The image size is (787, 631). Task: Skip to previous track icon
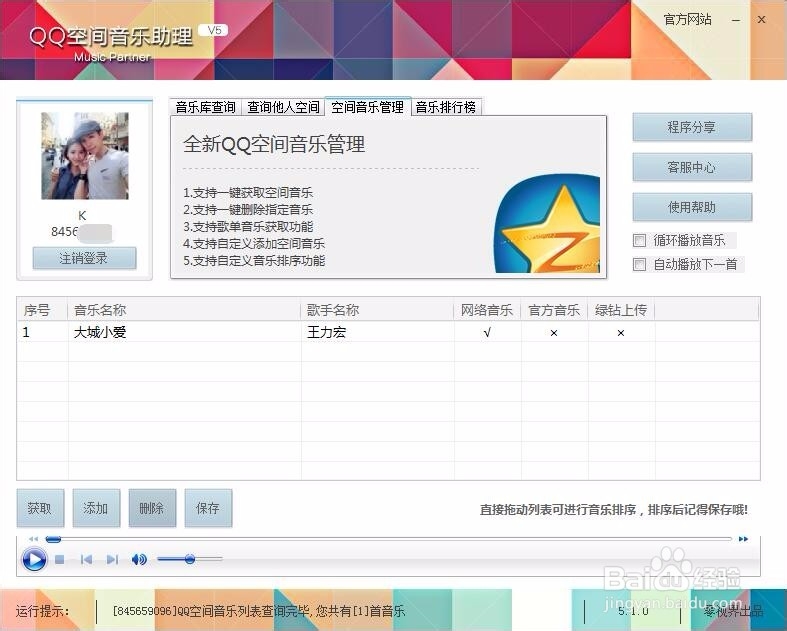(x=86, y=559)
